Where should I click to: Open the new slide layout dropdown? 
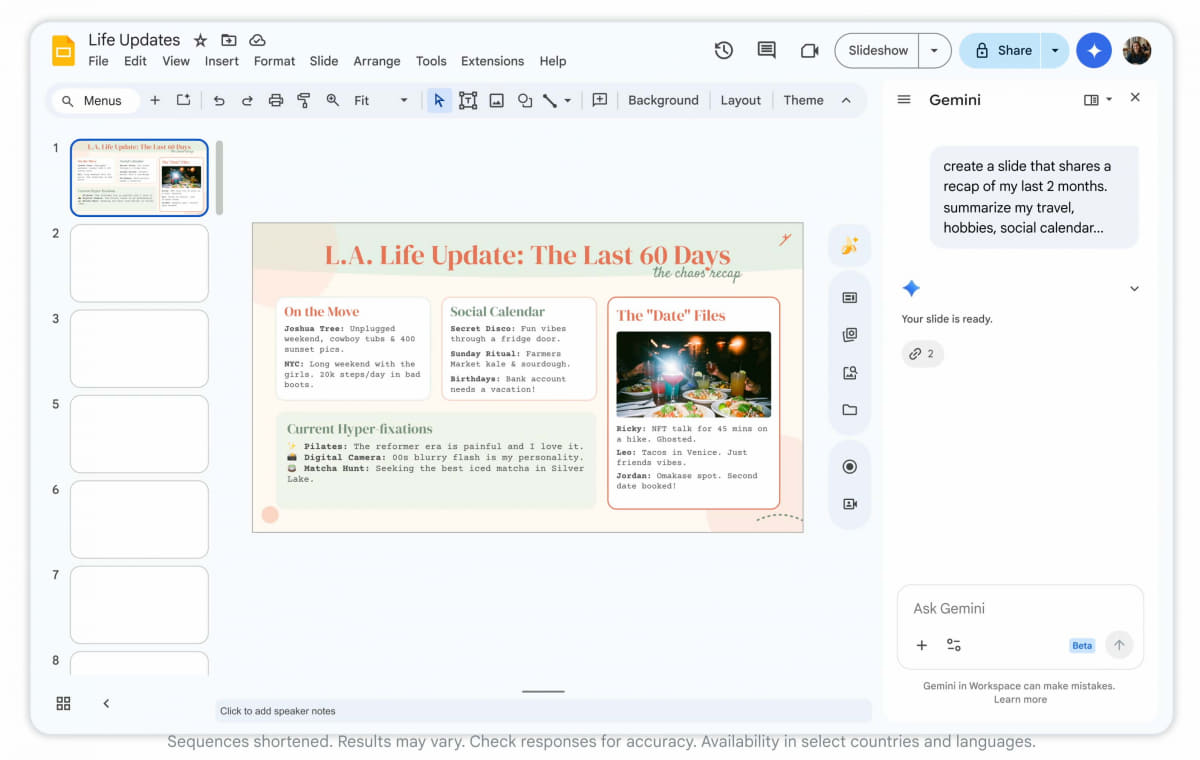point(183,100)
